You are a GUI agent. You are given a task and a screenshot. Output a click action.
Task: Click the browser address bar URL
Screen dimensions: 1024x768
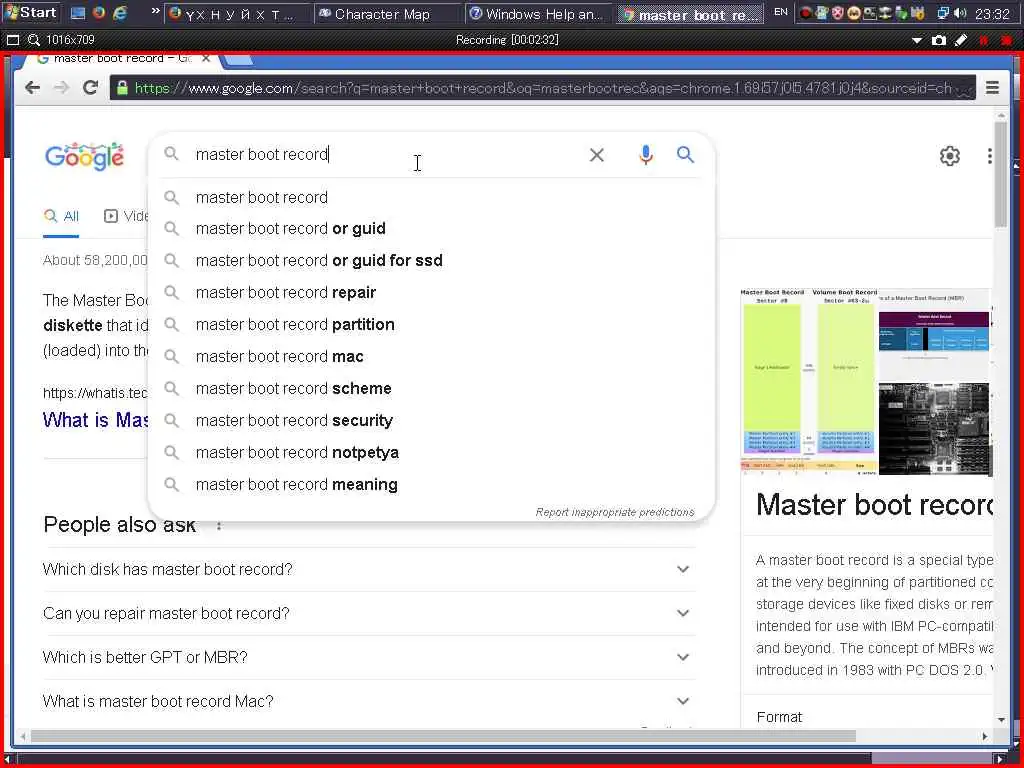click(x=542, y=88)
